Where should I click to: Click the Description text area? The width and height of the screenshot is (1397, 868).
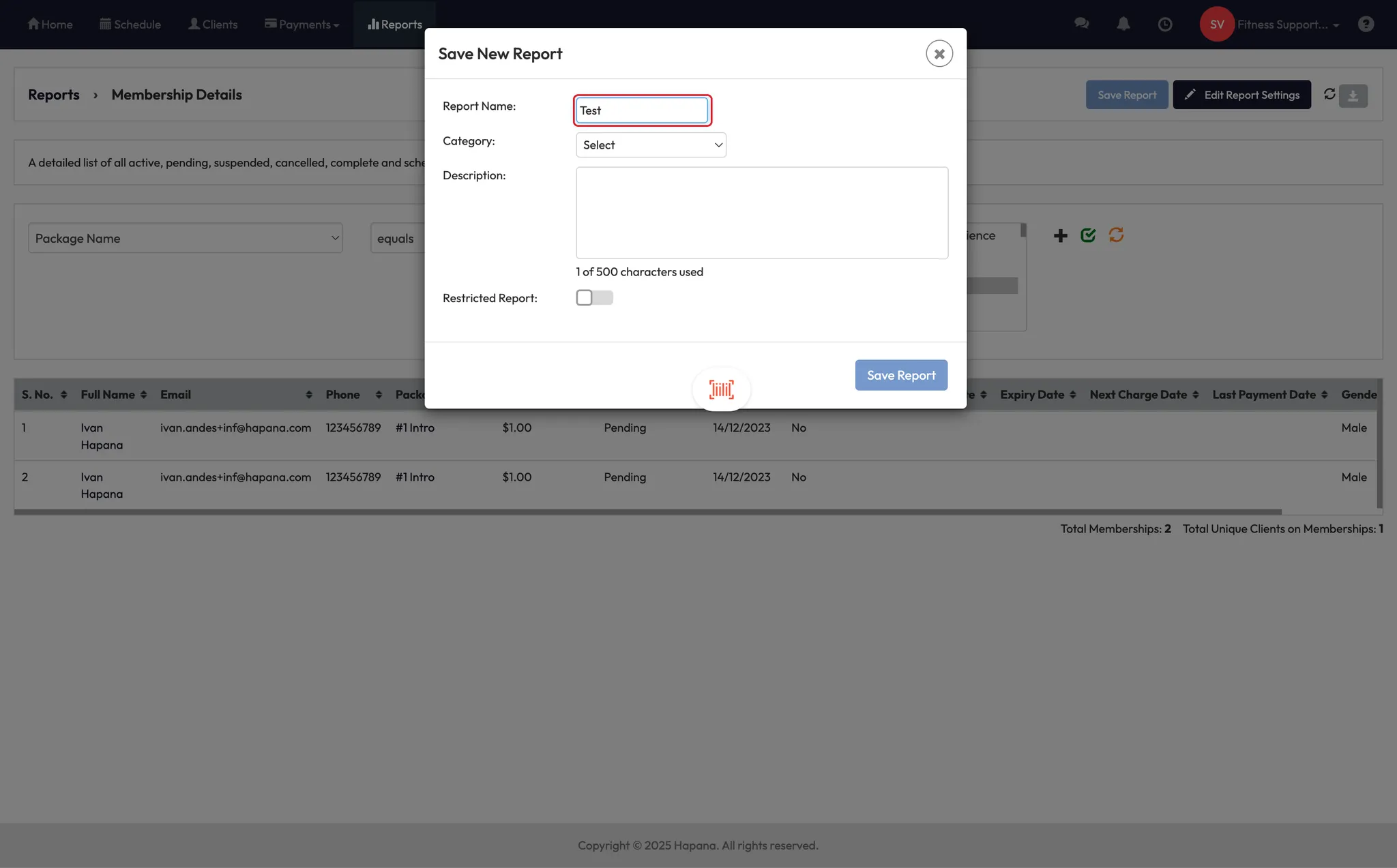coord(761,213)
